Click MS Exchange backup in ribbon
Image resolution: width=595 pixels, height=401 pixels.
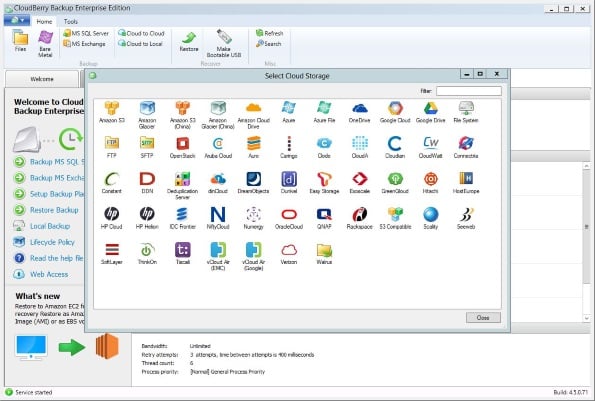84,44
